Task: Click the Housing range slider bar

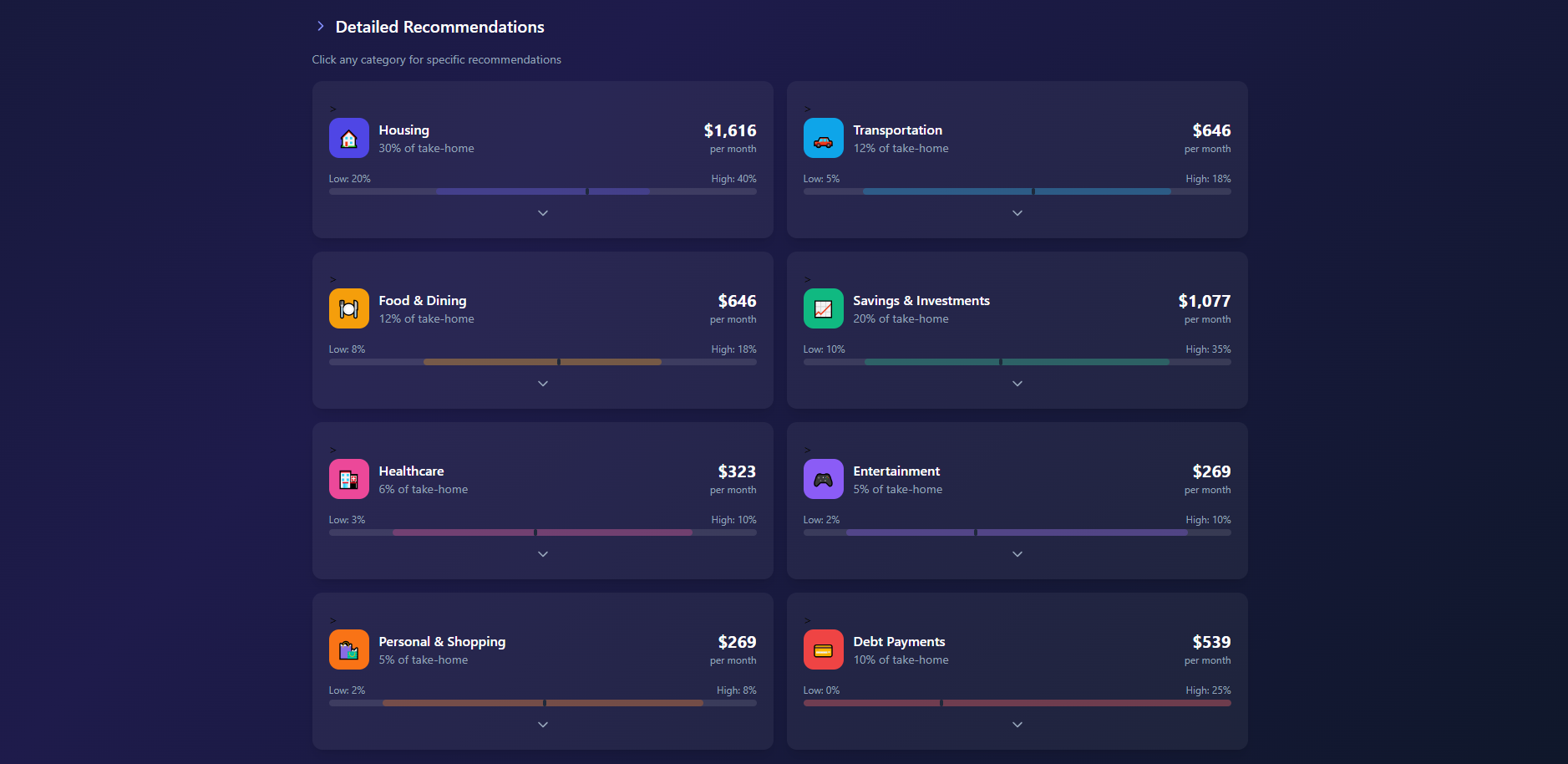Action: coord(542,191)
